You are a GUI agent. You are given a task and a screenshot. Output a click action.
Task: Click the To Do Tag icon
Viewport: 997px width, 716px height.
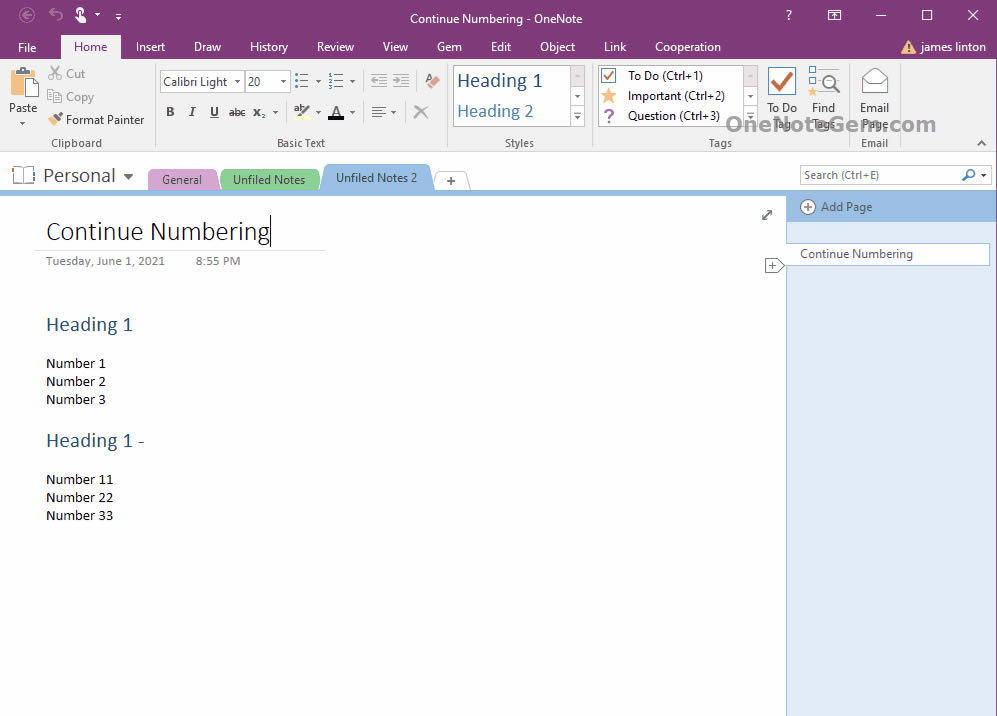pyautogui.click(x=781, y=95)
